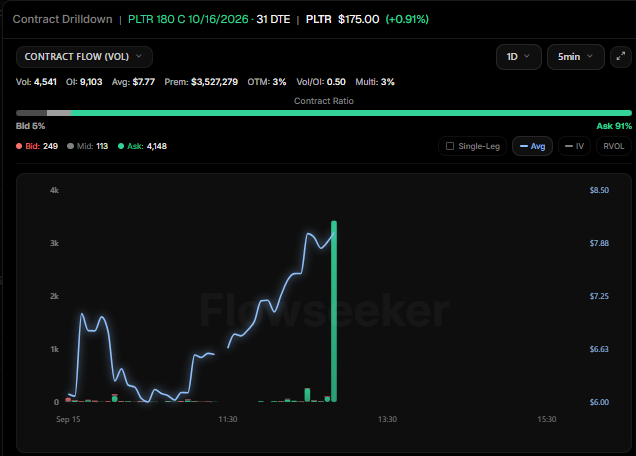Image resolution: width=636 pixels, height=456 pixels.
Task: Click the red Bid: 249 legend item
Action: point(37,146)
